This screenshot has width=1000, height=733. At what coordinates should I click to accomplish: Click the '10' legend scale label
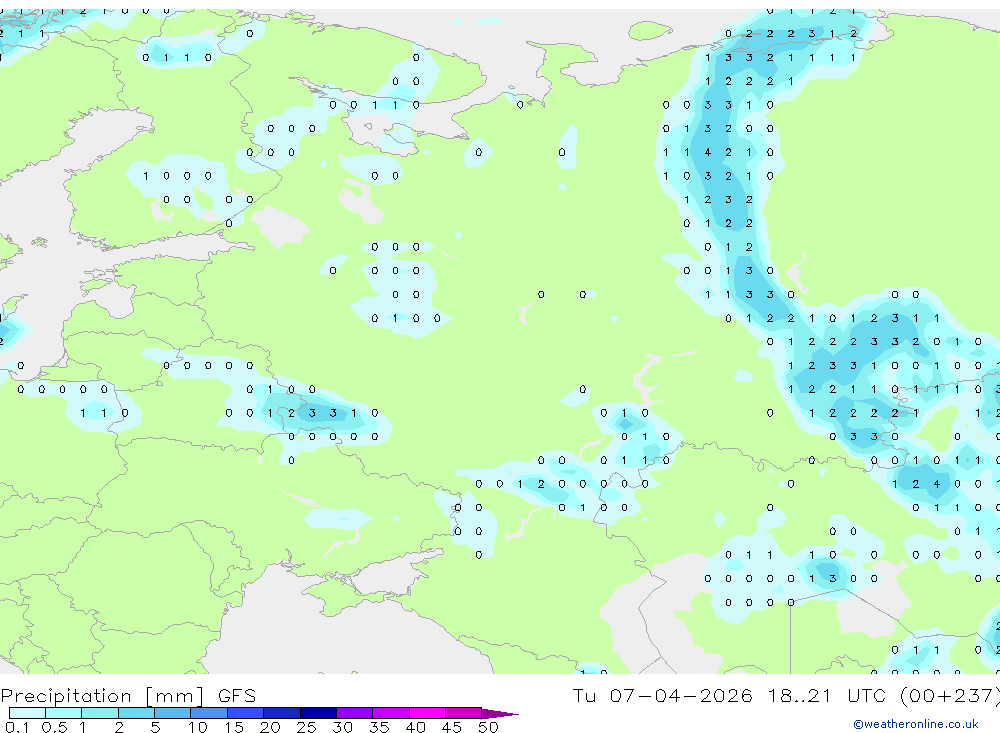click(x=198, y=727)
